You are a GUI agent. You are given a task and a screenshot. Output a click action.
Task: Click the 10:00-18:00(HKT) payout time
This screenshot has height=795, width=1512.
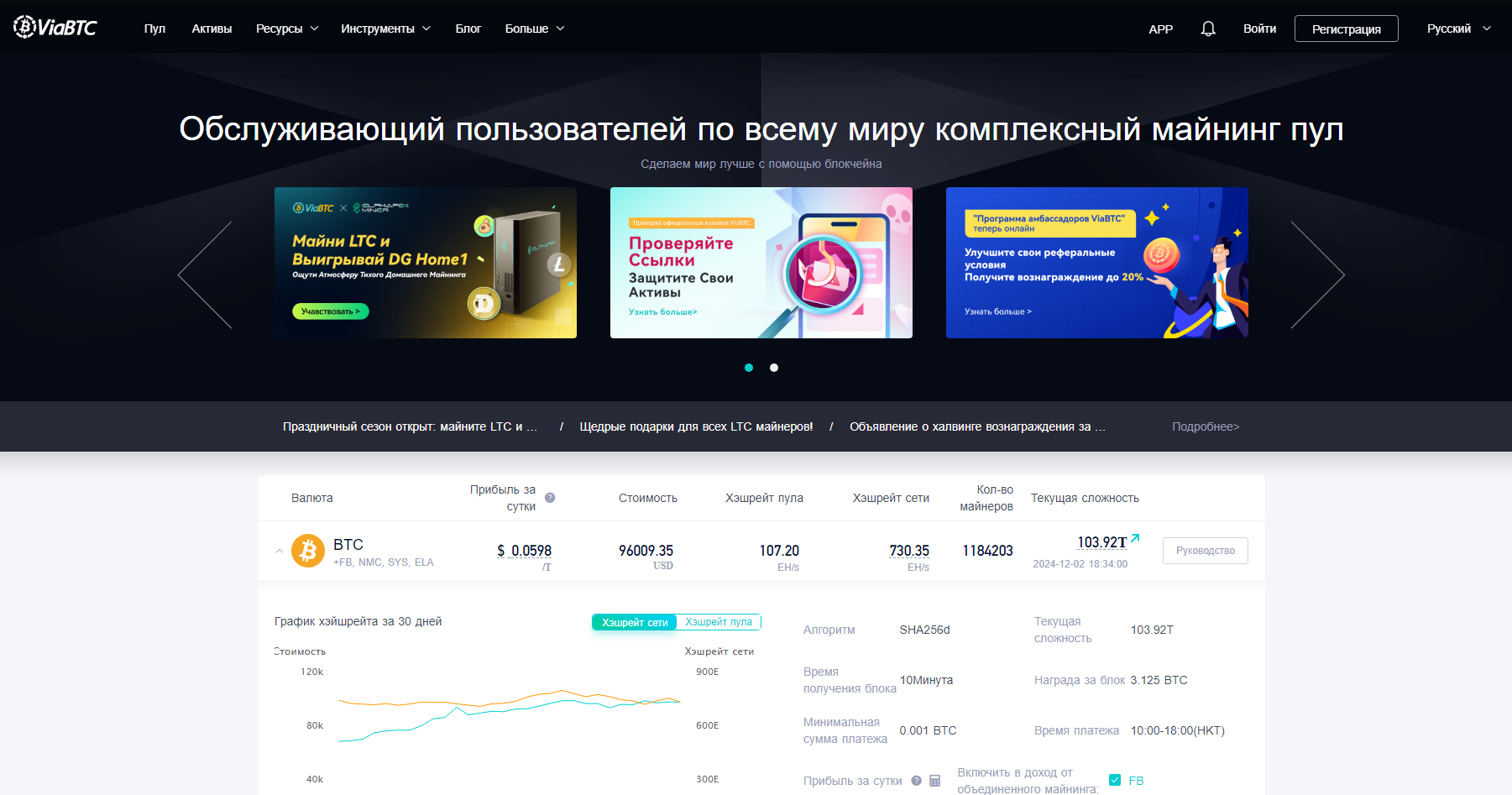tap(1177, 730)
